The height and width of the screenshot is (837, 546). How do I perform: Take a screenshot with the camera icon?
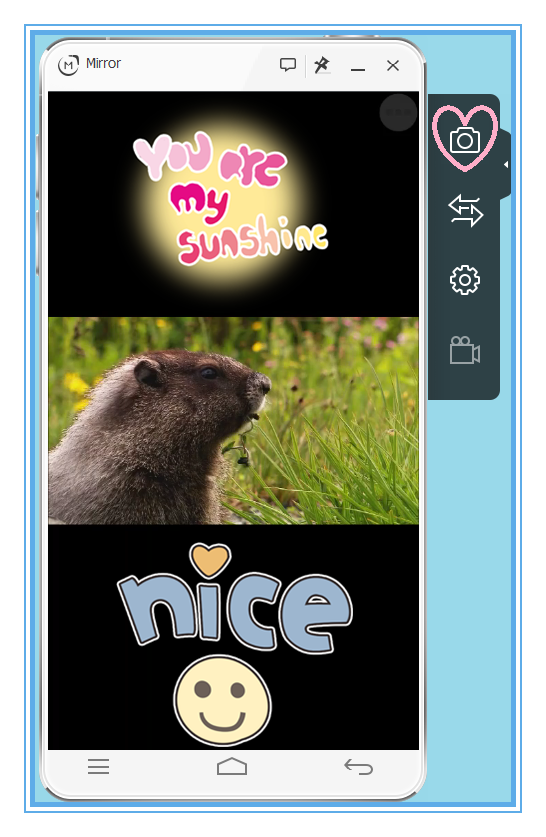[x=465, y=140]
